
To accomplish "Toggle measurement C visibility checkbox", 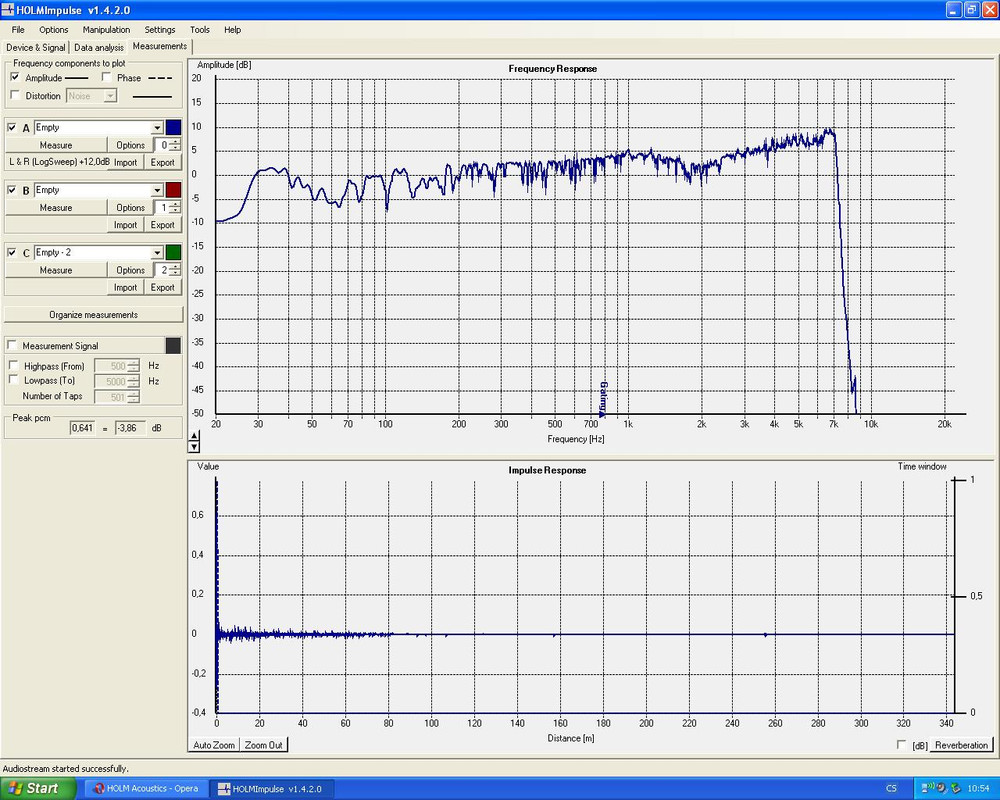I will (12, 252).
